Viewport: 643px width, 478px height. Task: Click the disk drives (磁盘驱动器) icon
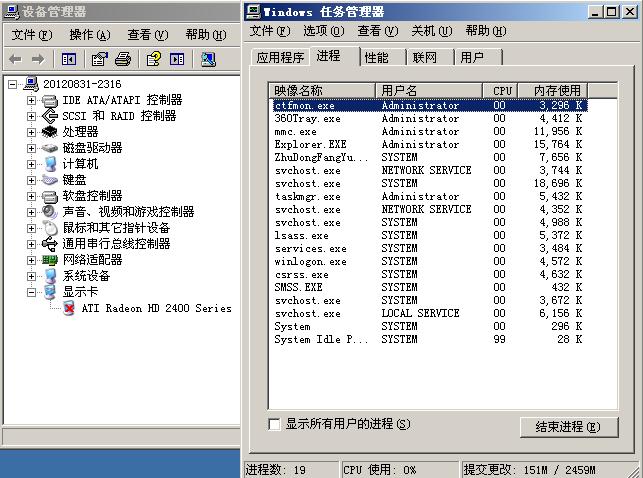tap(50, 148)
